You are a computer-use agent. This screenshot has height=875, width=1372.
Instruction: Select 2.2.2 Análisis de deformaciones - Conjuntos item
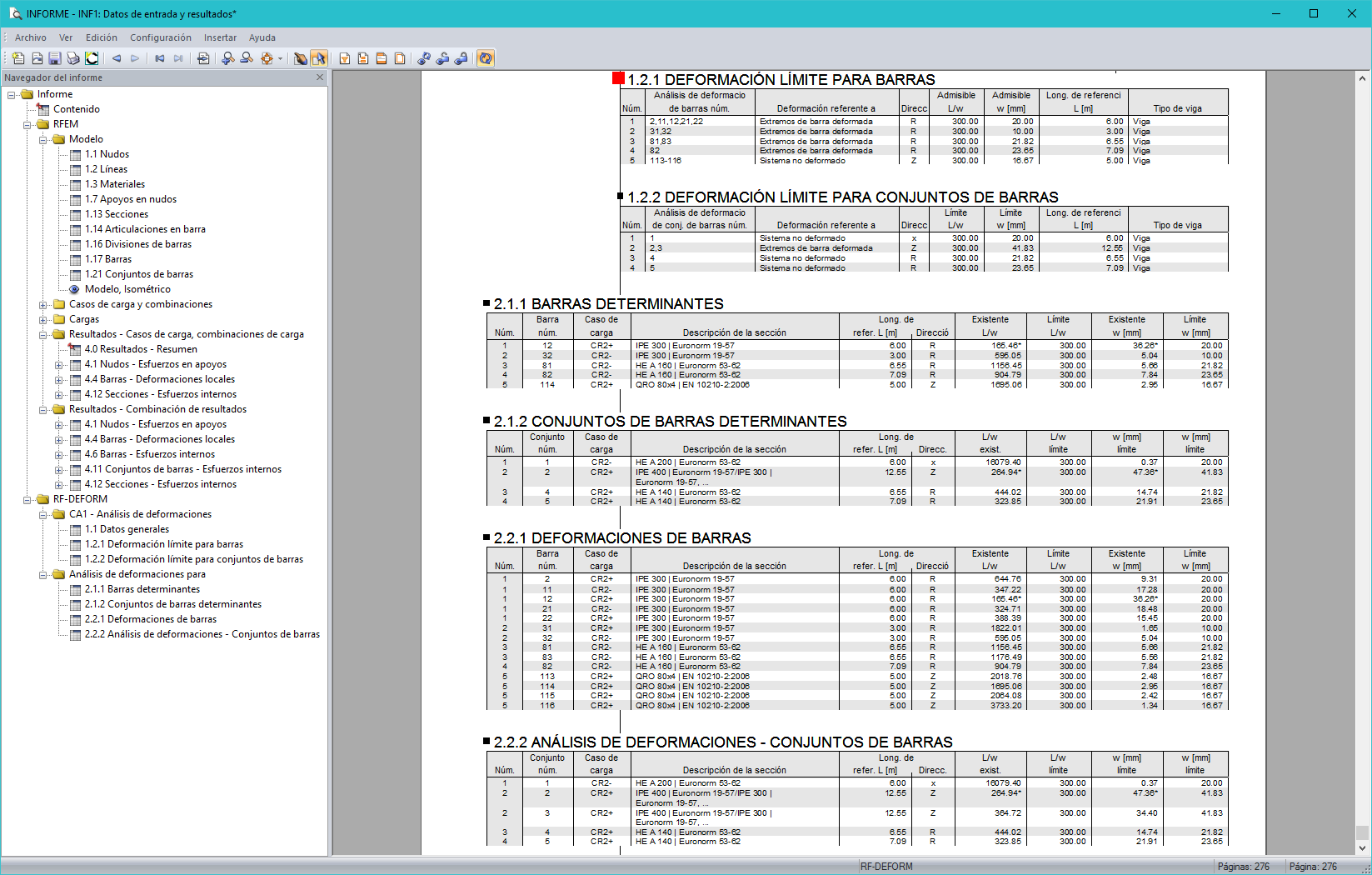[x=202, y=634]
